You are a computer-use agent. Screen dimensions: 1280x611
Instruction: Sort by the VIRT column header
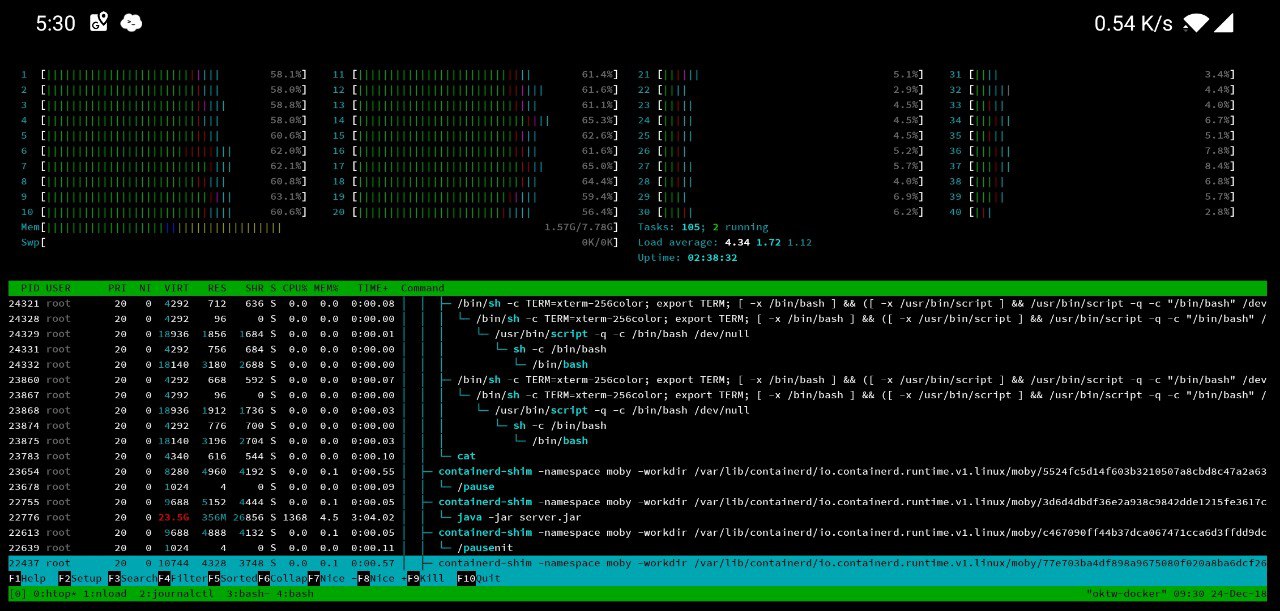(x=176, y=288)
